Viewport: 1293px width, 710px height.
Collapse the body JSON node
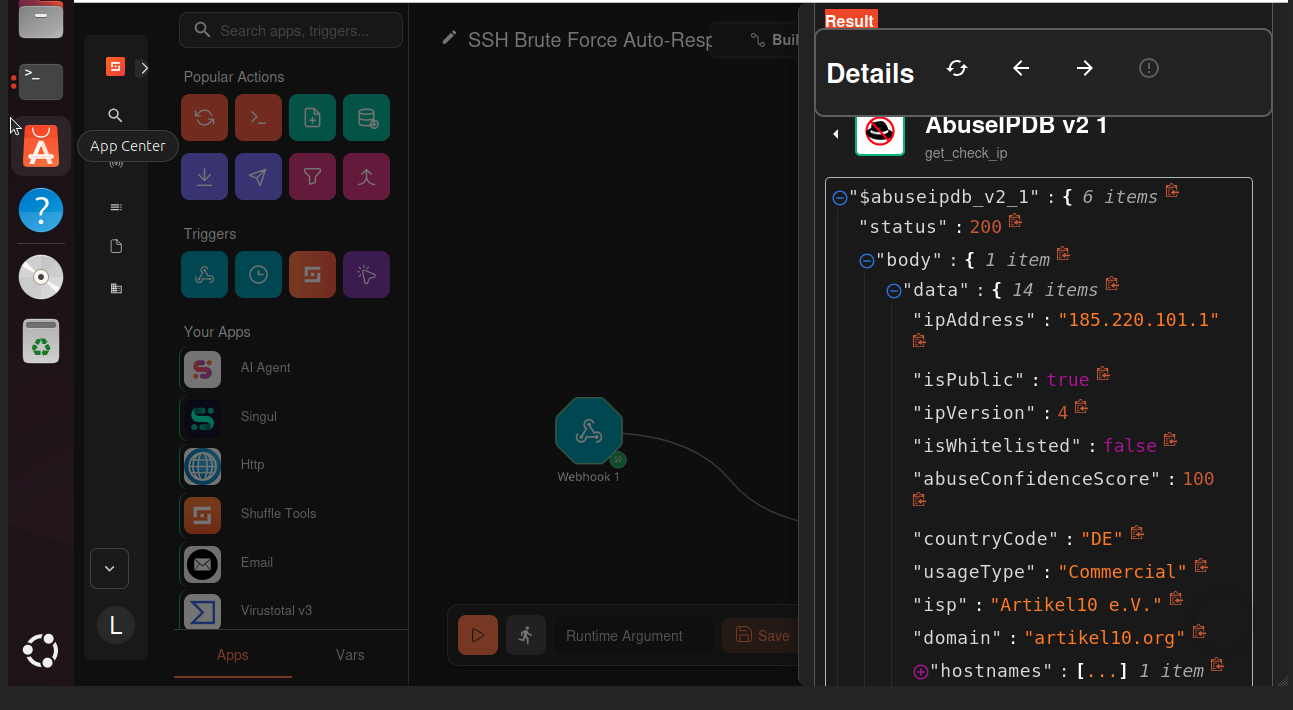point(867,261)
